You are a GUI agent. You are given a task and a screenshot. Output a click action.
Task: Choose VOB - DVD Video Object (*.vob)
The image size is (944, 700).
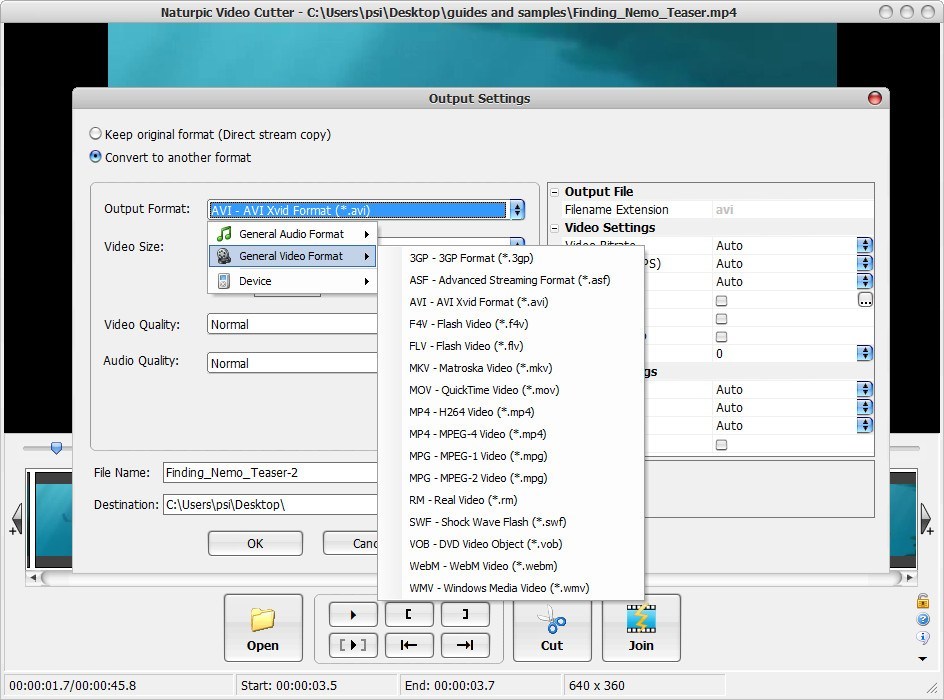pyautogui.click(x=511, y=544)
